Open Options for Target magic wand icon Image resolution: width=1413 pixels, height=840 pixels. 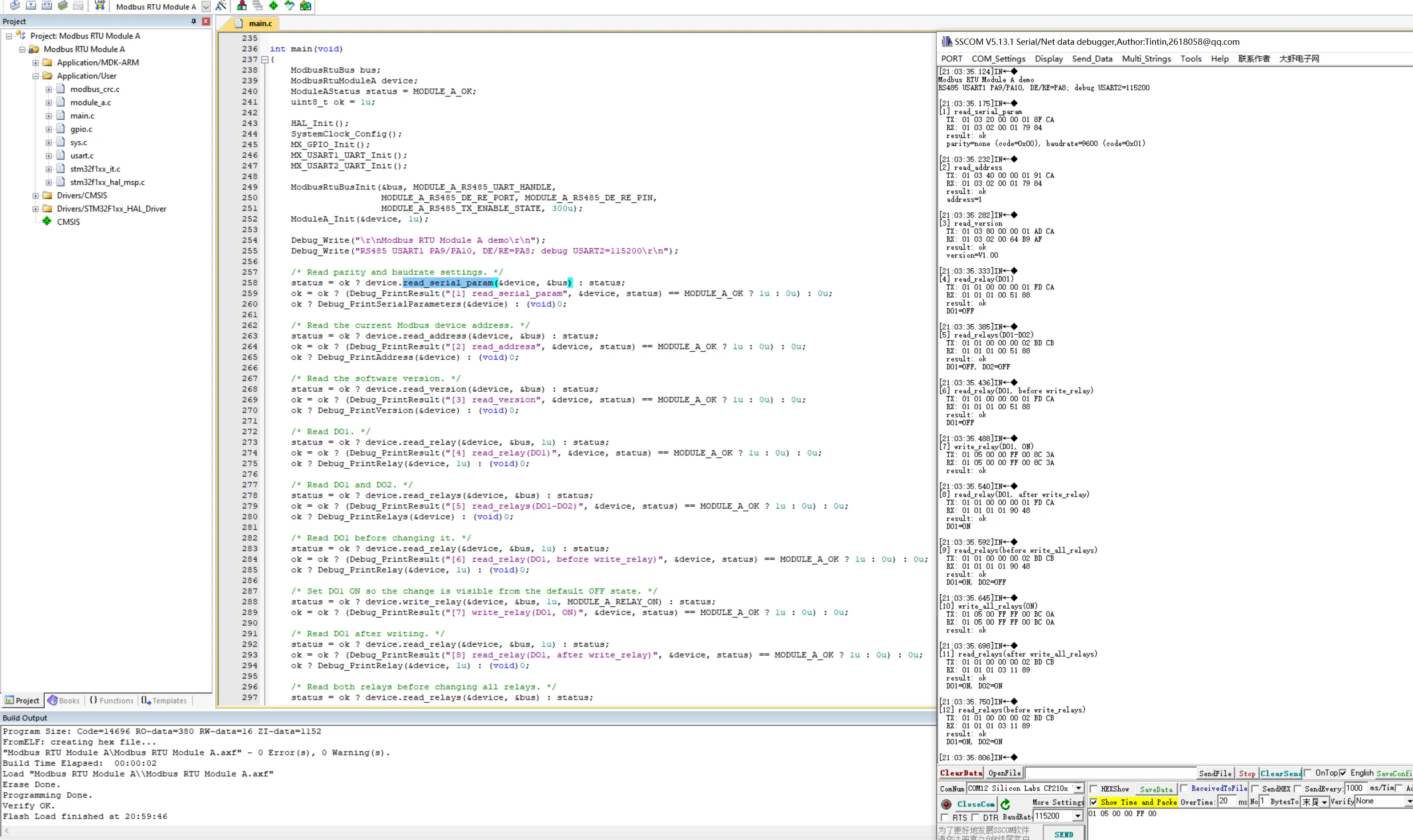coord(221,6)
